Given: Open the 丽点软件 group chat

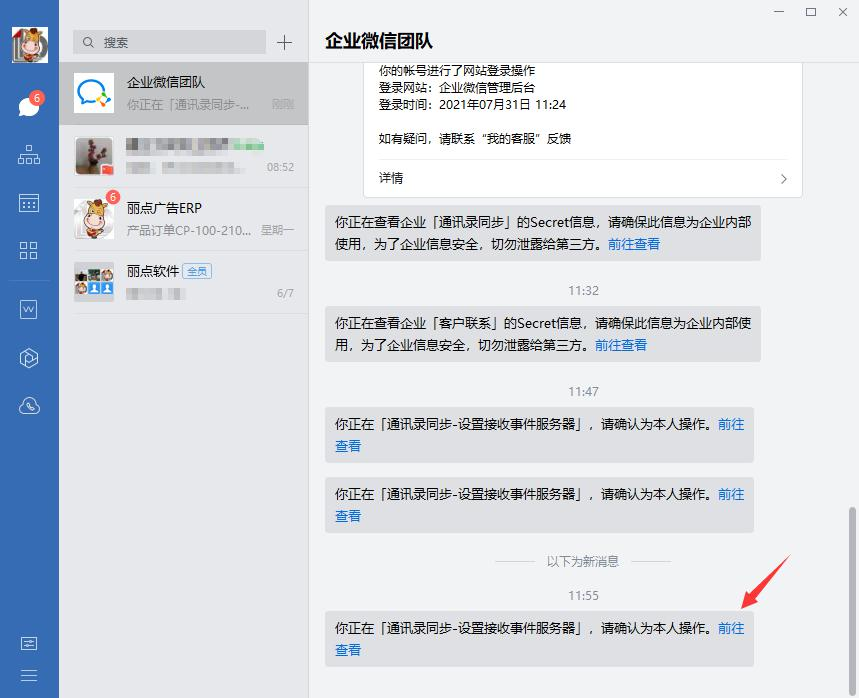Looking at the screenshot, I should click(x=184, y=282).
